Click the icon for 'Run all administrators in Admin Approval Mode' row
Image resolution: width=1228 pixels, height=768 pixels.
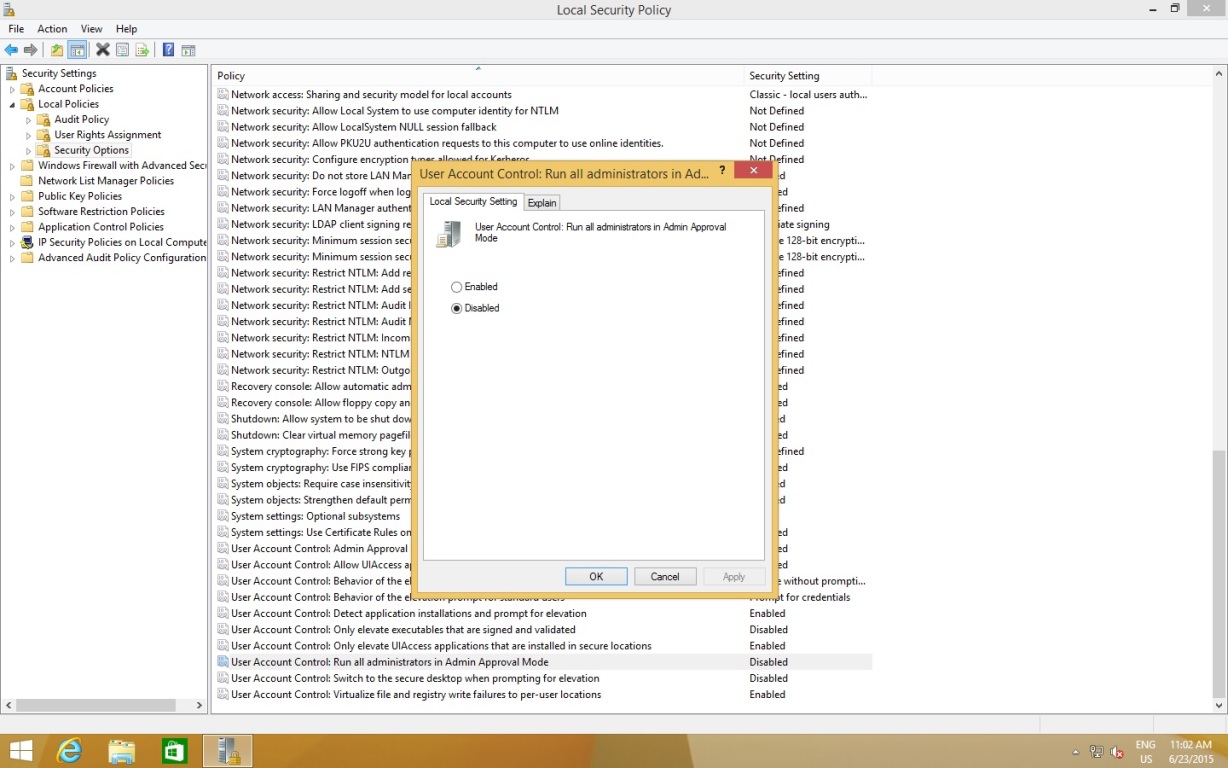tap(223, 662)
